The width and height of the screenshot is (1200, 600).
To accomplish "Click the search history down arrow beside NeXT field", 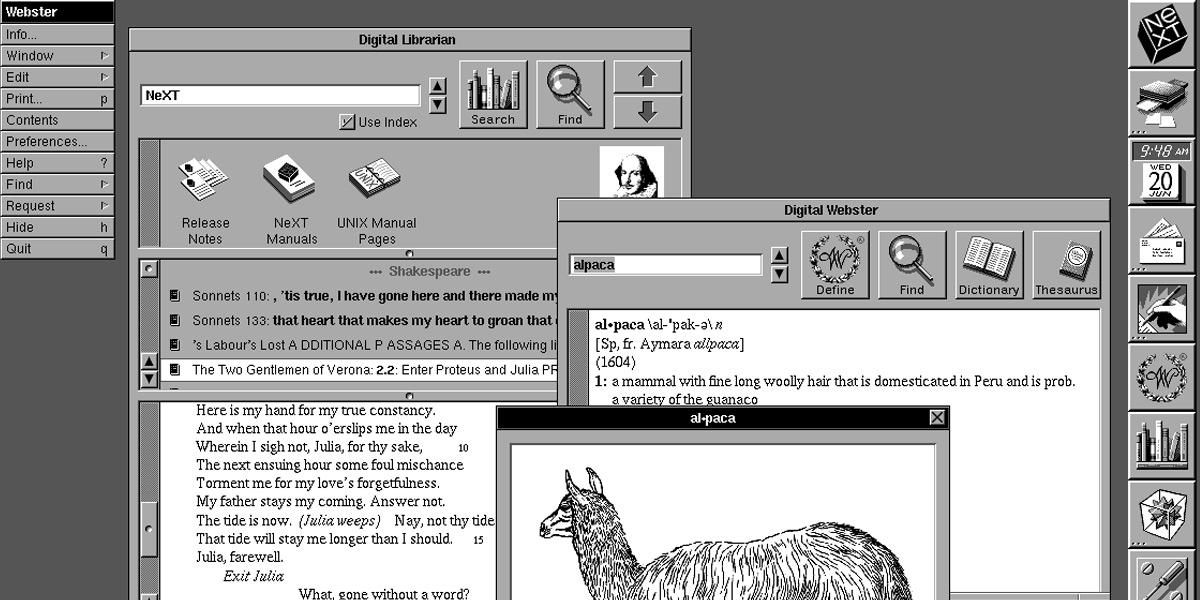I will (x=437, y=104).
